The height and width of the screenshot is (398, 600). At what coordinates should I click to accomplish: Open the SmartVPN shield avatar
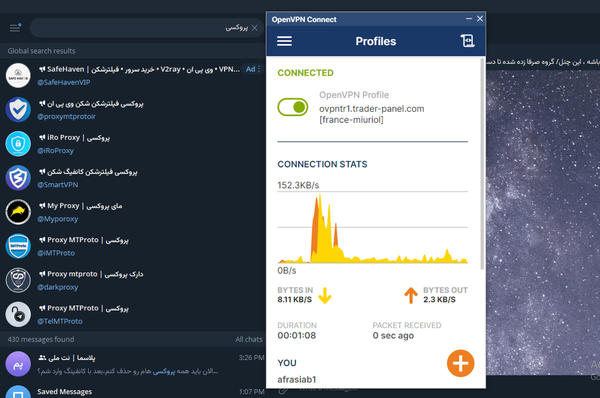(x=18, y=178)
